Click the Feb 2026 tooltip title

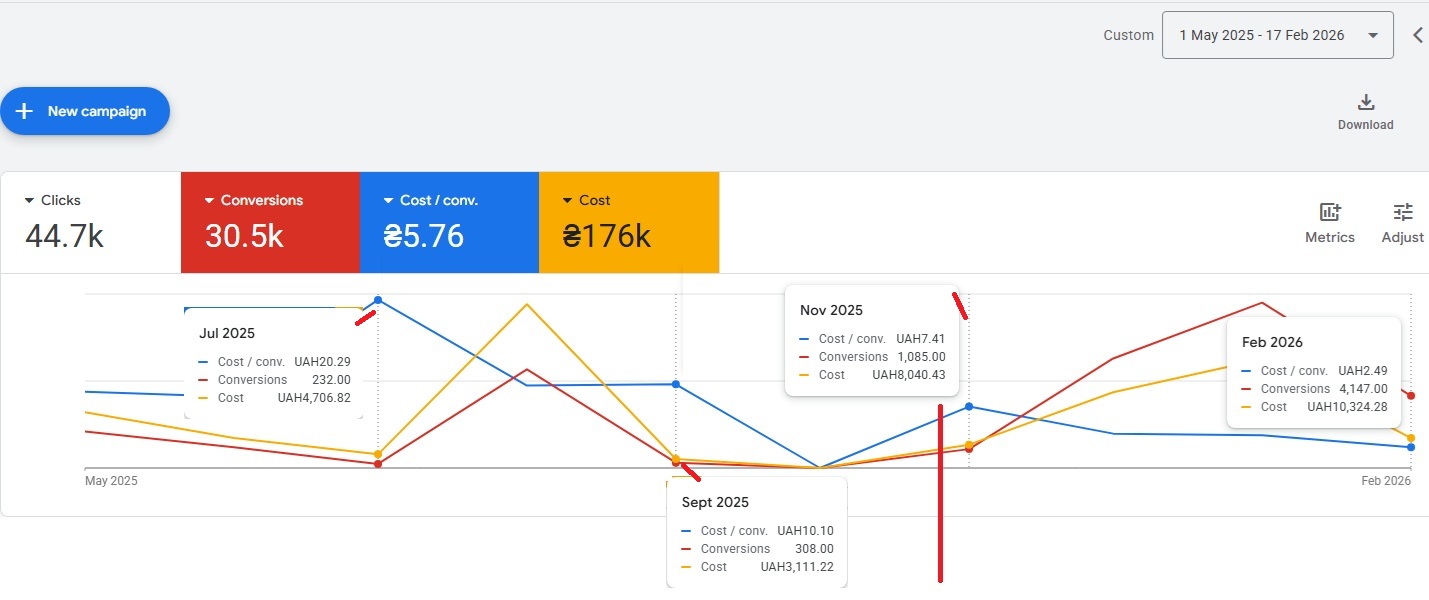pos(1272,342)
